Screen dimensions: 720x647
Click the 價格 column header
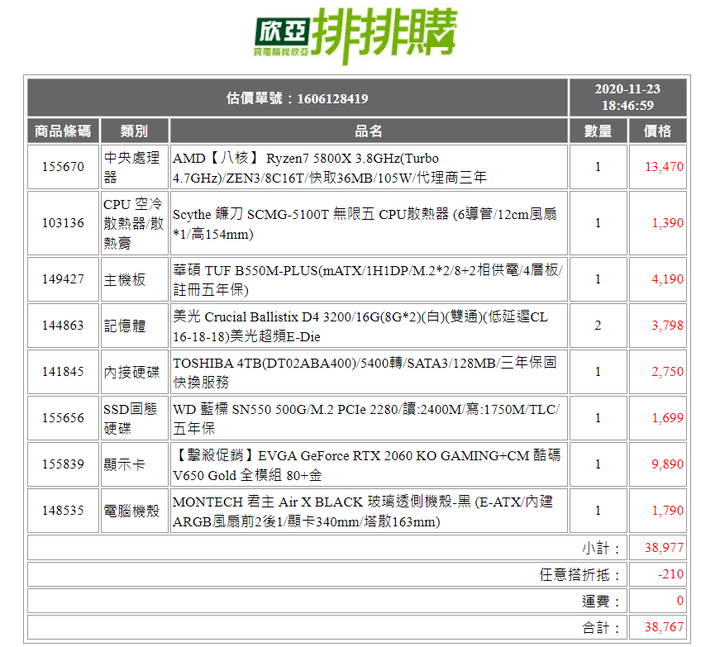point(658,131)
